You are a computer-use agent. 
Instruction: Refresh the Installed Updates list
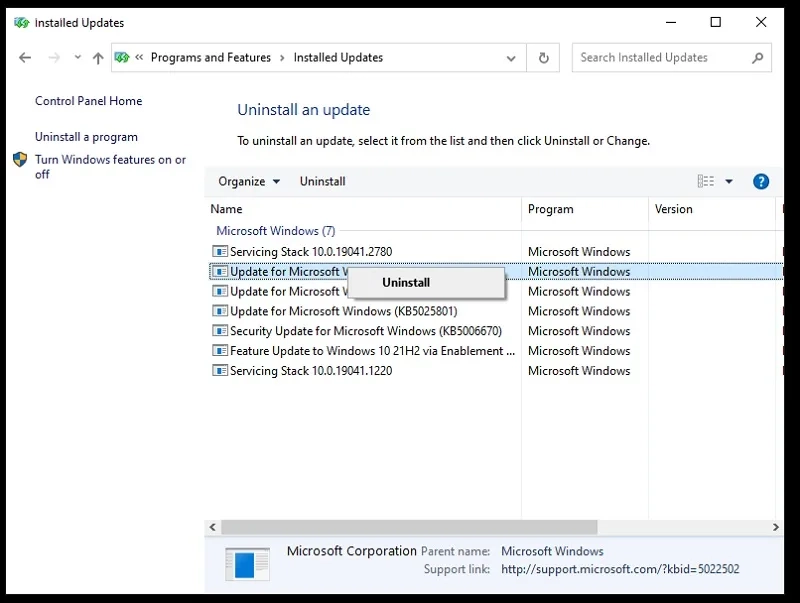click(x=543, y=58)
